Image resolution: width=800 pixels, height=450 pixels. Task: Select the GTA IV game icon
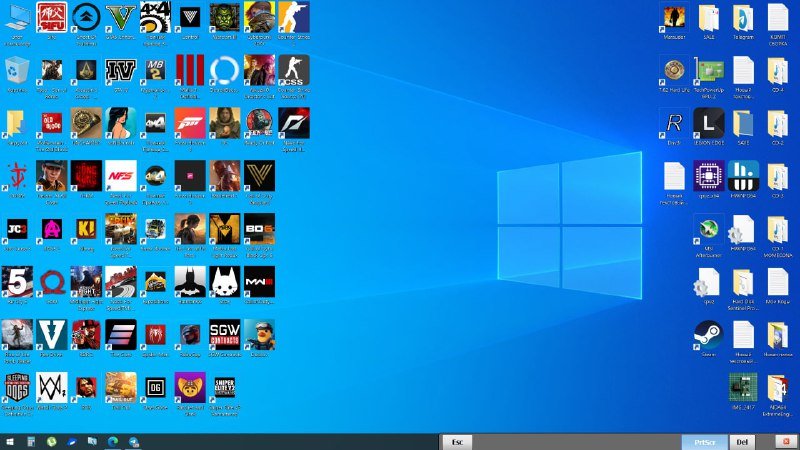pyautogui.click(x=120, y=70)
